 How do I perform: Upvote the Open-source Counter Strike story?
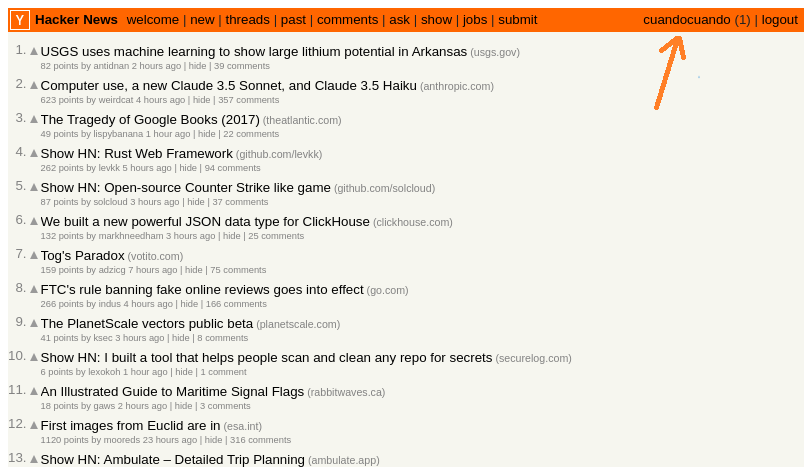point(34,187)
